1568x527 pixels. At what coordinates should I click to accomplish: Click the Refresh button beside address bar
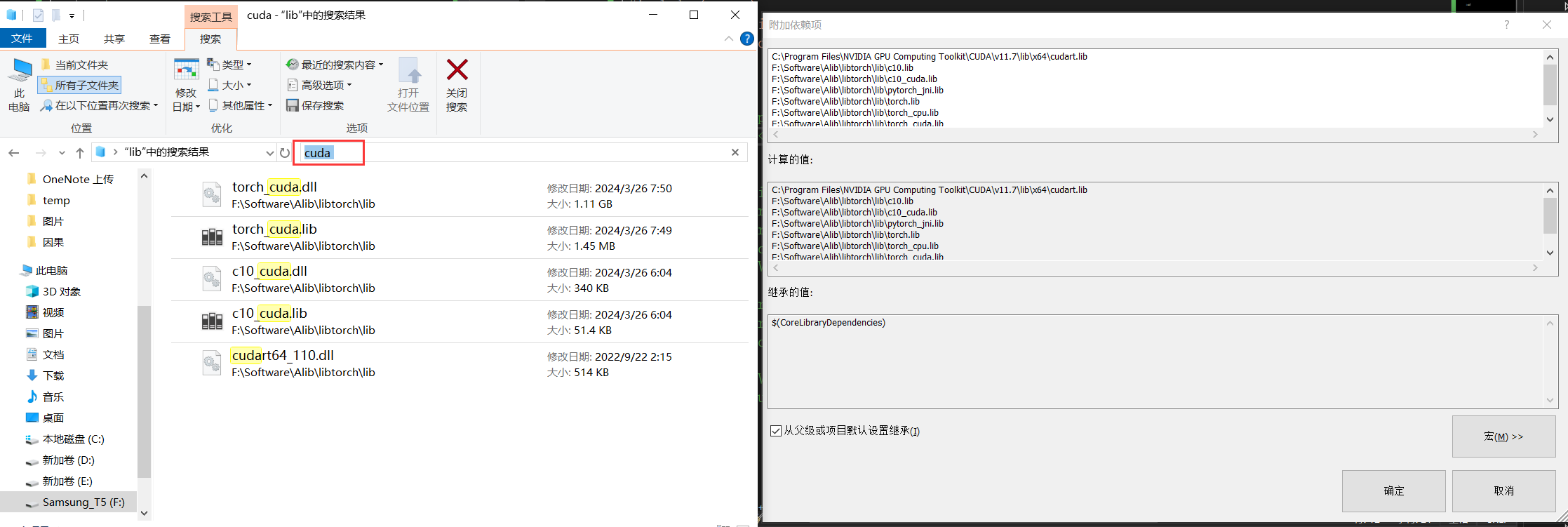pos(284,152)
